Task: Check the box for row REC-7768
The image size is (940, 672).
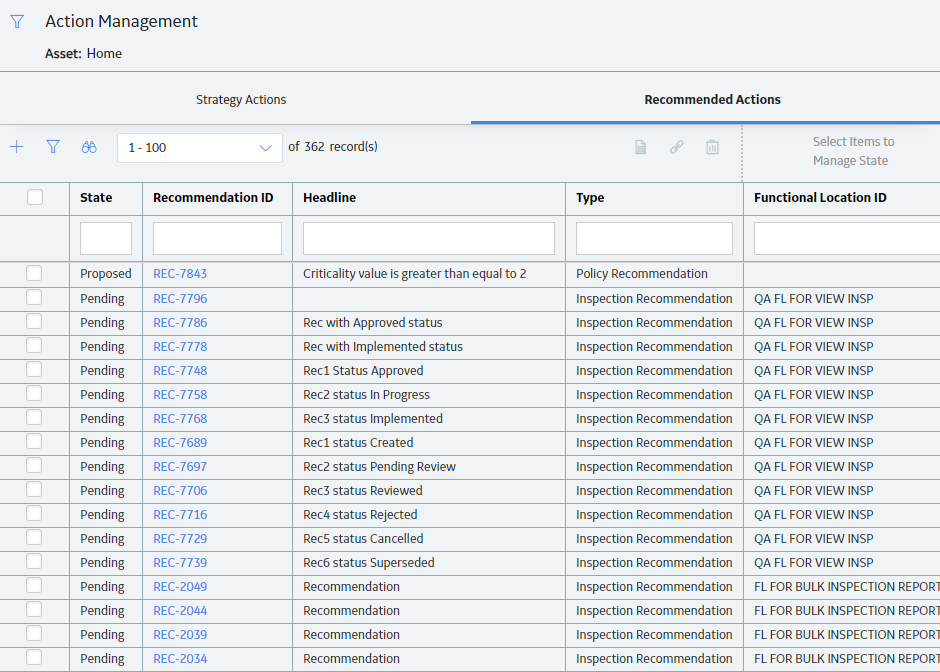Action: pyautogui.click(x=34, y=417)
